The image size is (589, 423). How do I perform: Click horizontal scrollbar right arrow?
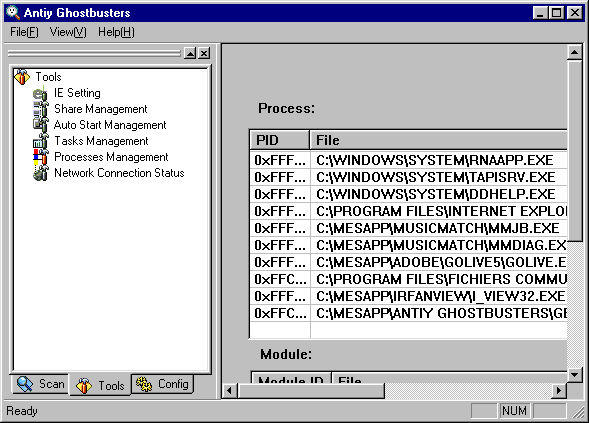click(559, 391)
